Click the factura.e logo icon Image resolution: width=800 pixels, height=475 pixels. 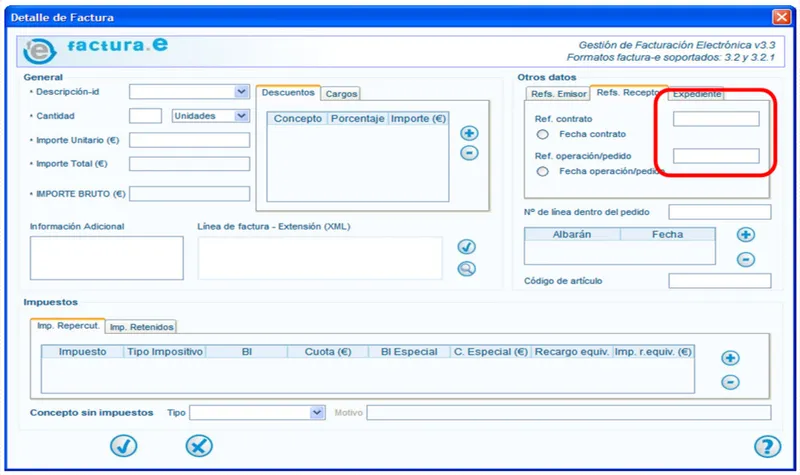tap(39, 51)
